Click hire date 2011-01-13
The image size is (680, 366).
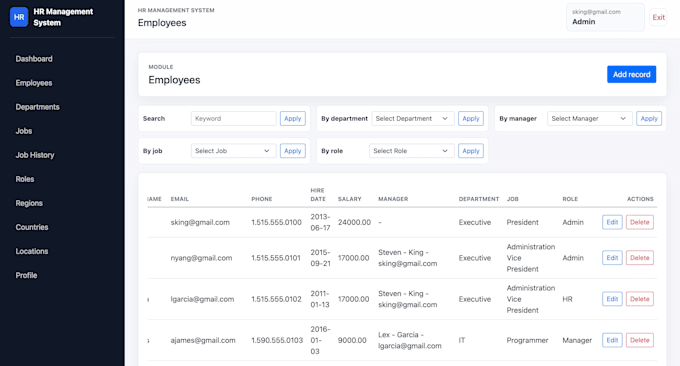(320, 299)
